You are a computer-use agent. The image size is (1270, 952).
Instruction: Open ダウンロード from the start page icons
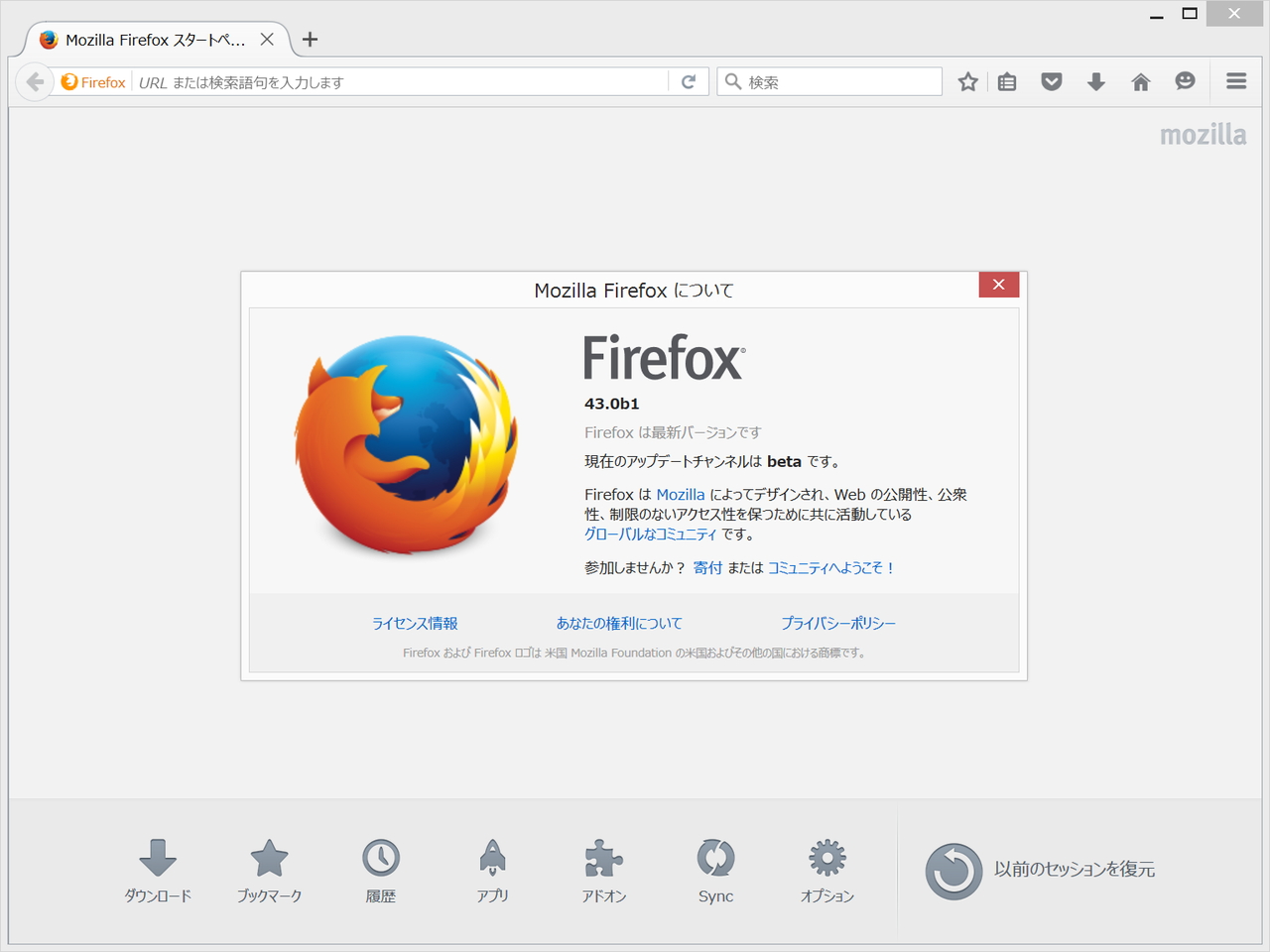tap(158, 871)
